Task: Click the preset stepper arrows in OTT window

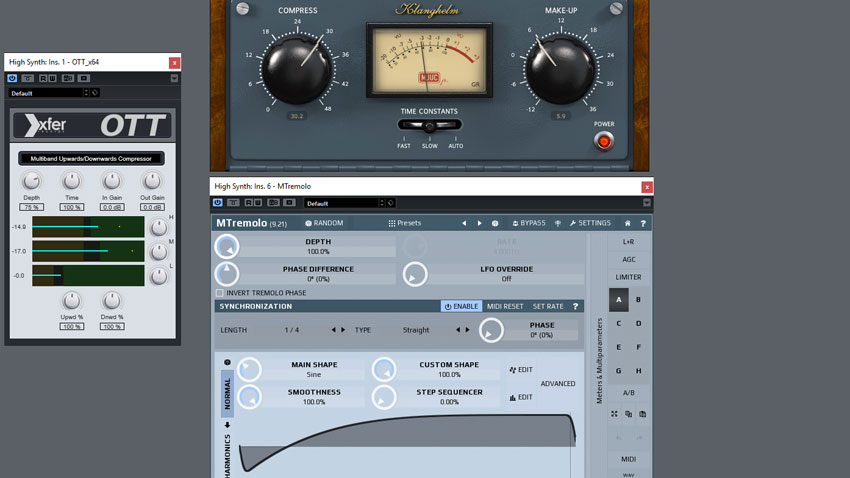Action: tap(86, 93)
